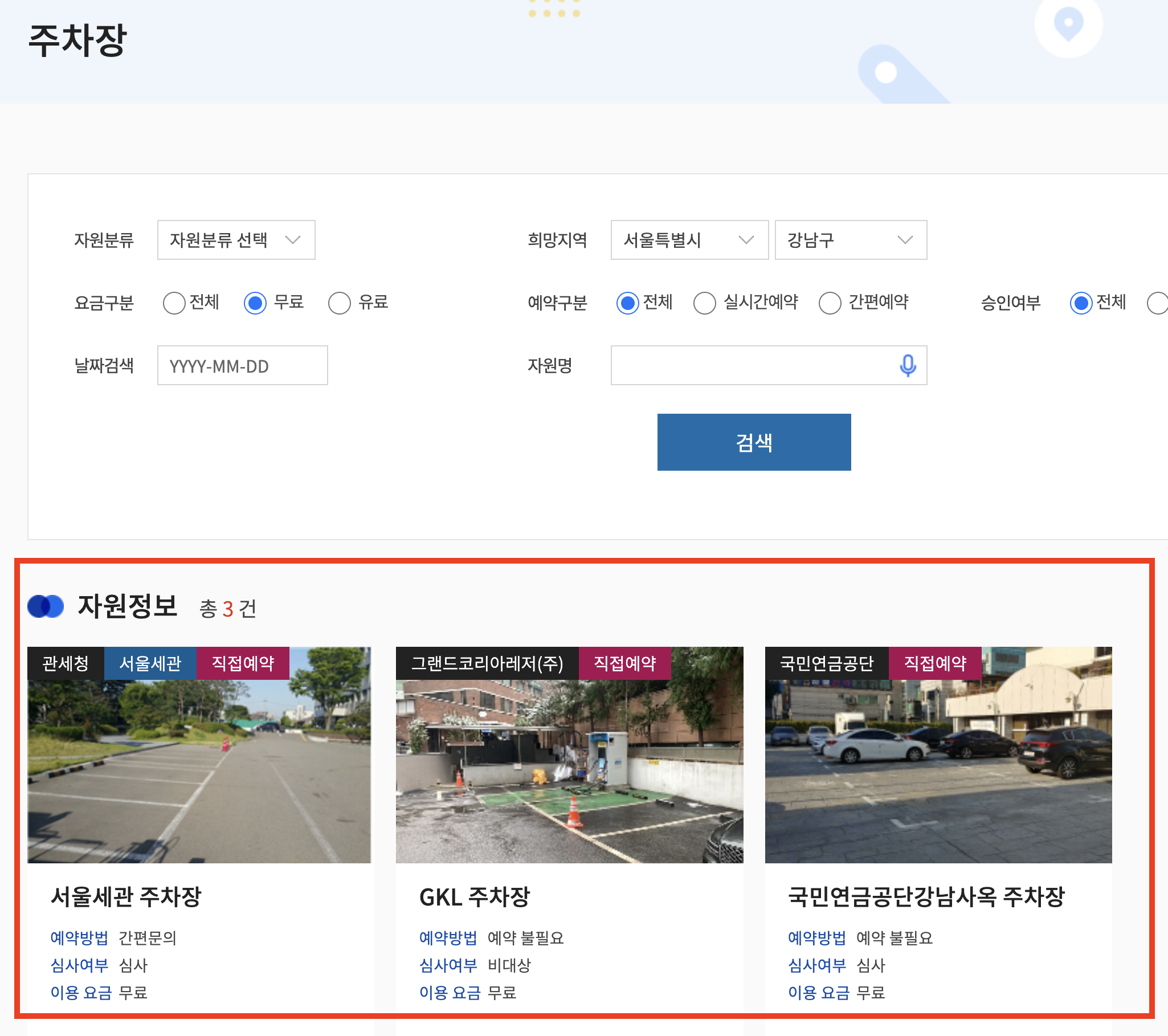Click 국민연금공단 tag on third card

pos(826,663)
